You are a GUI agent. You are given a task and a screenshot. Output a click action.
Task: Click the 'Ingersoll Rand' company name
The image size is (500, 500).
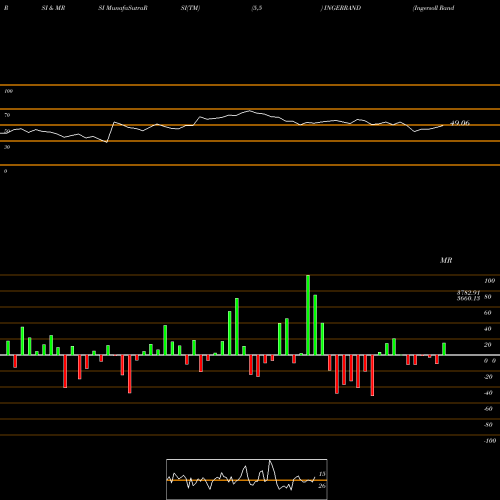click(433, 8)
